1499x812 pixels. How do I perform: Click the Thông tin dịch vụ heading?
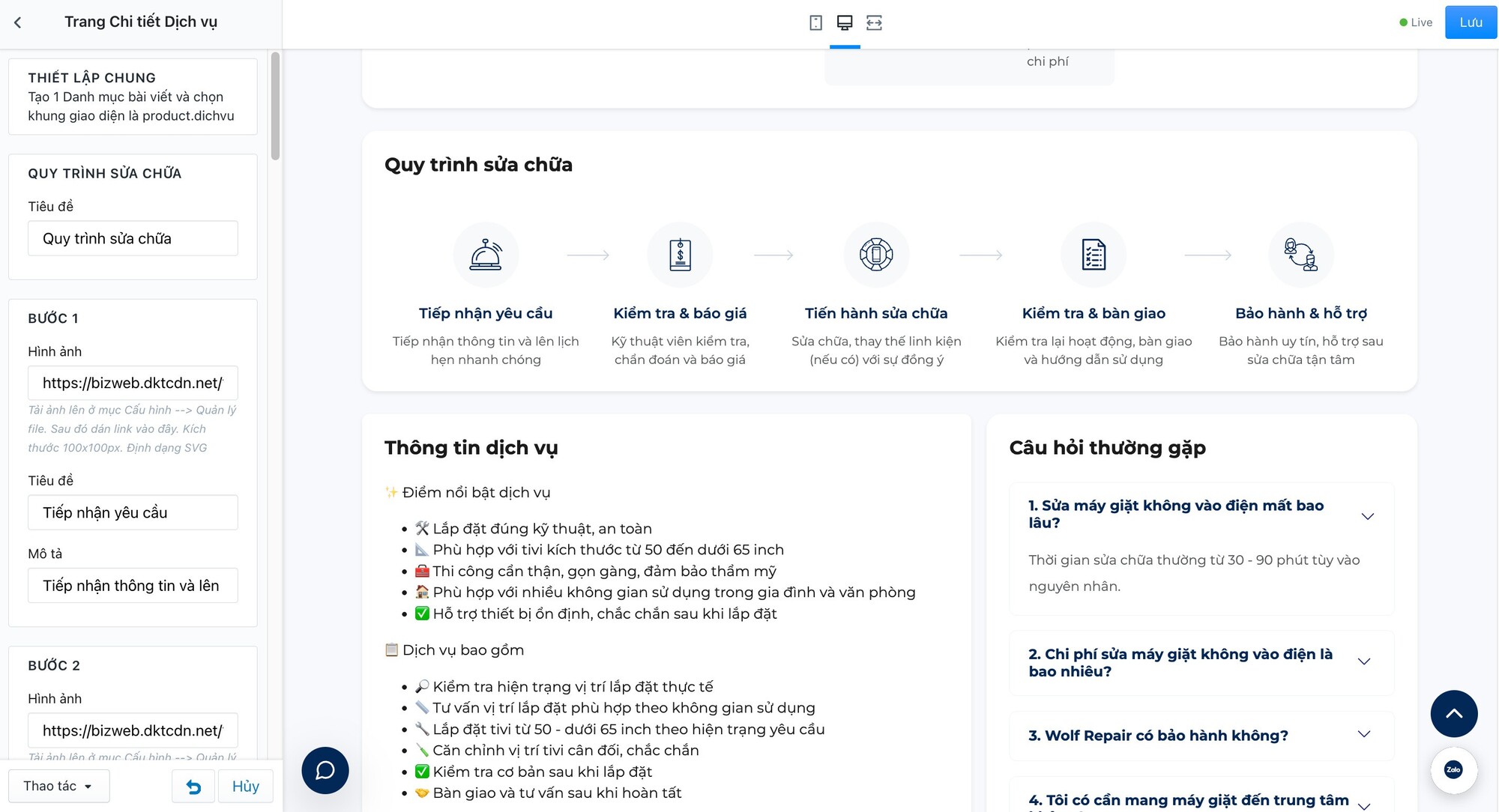[x=471, y=448]
